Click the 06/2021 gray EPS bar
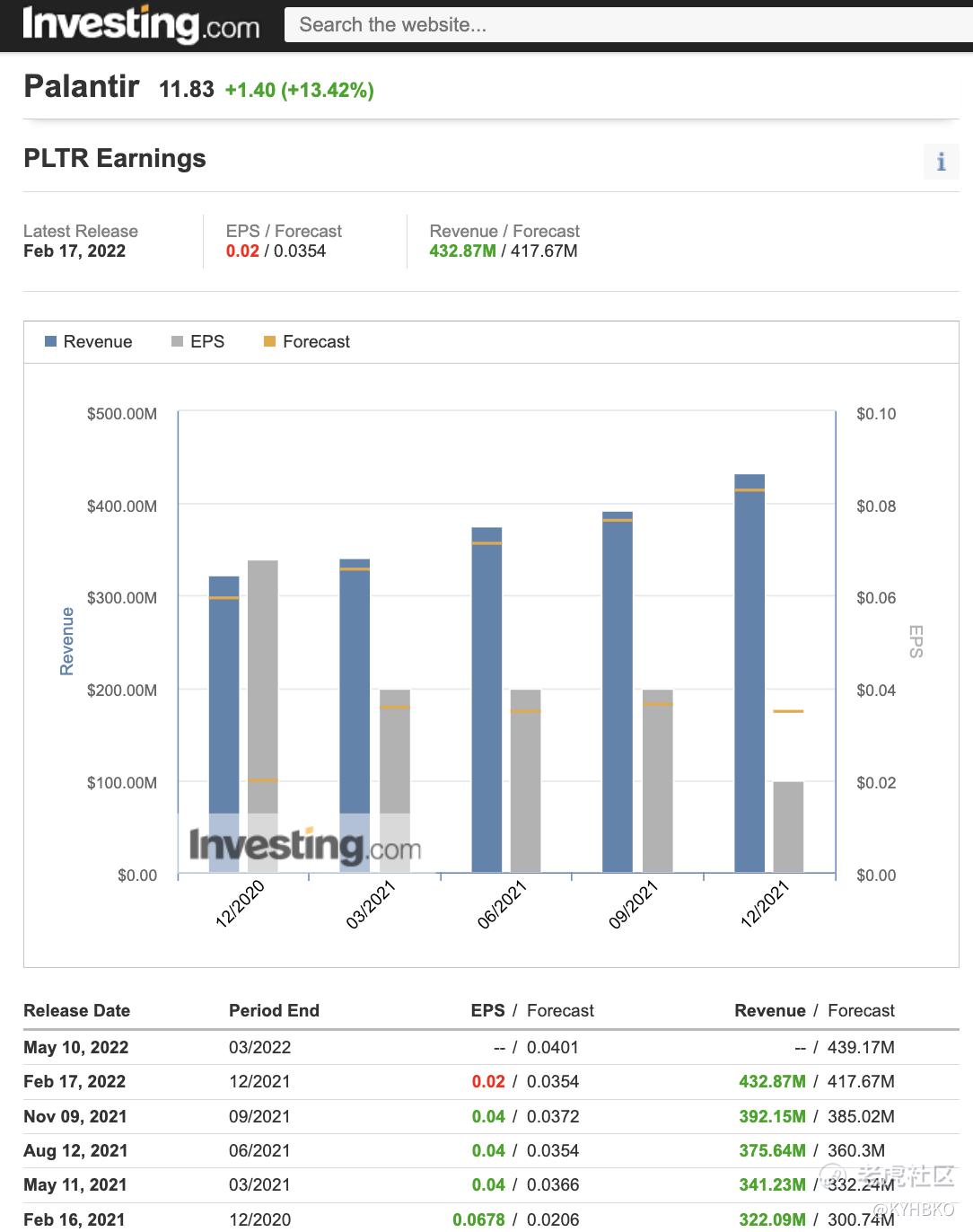The image size is (973, 1232). tap(525, 780)
